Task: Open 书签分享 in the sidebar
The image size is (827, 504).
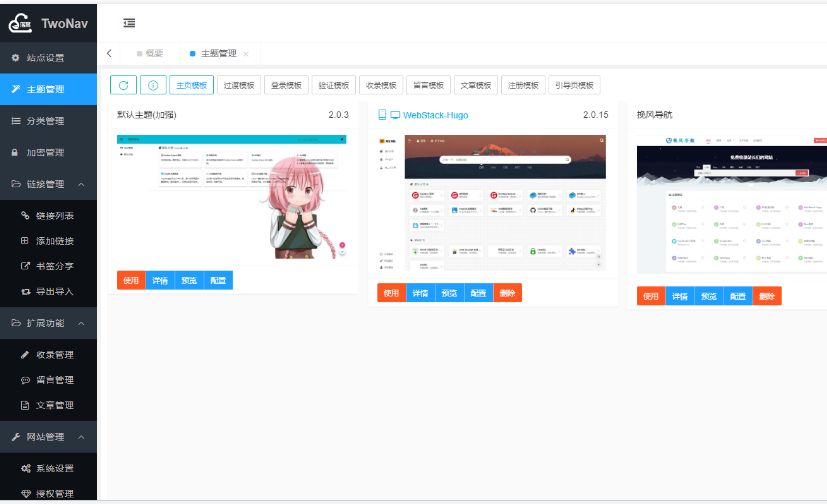Action: click(x=49, y=266)
